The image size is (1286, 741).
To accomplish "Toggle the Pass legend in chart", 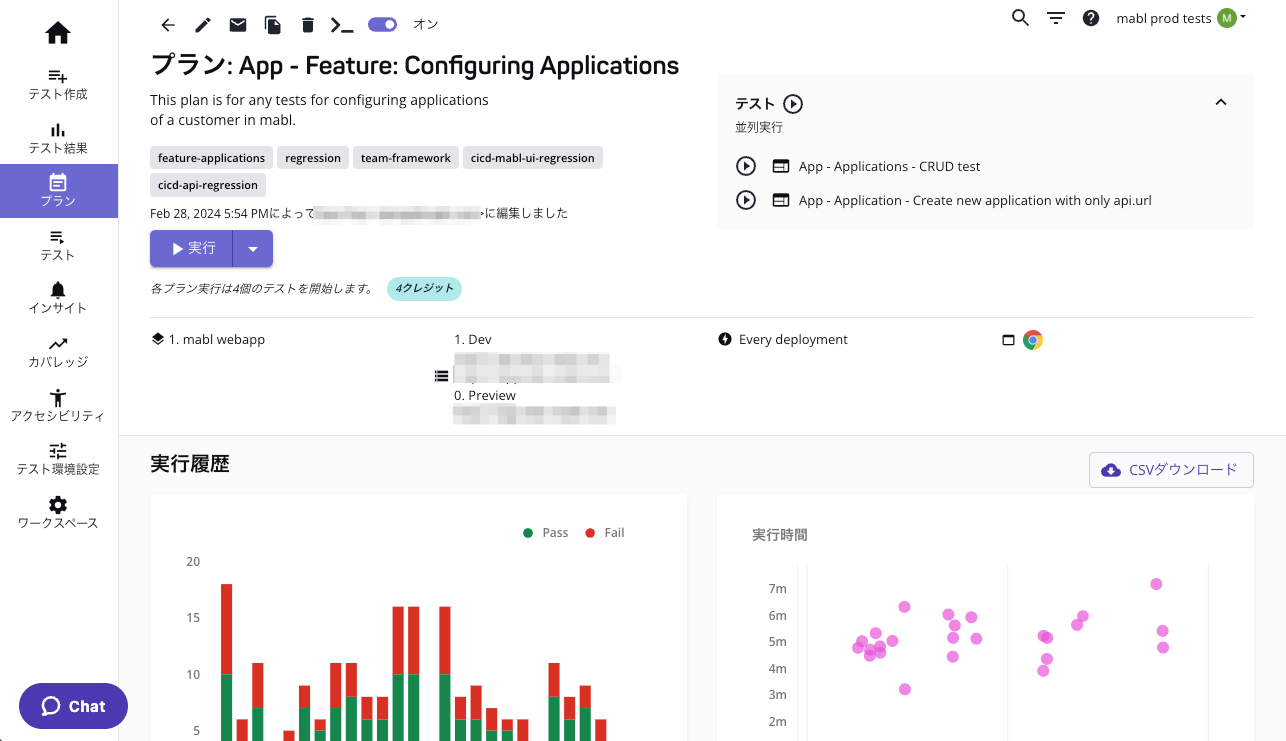I will (545, 533).
